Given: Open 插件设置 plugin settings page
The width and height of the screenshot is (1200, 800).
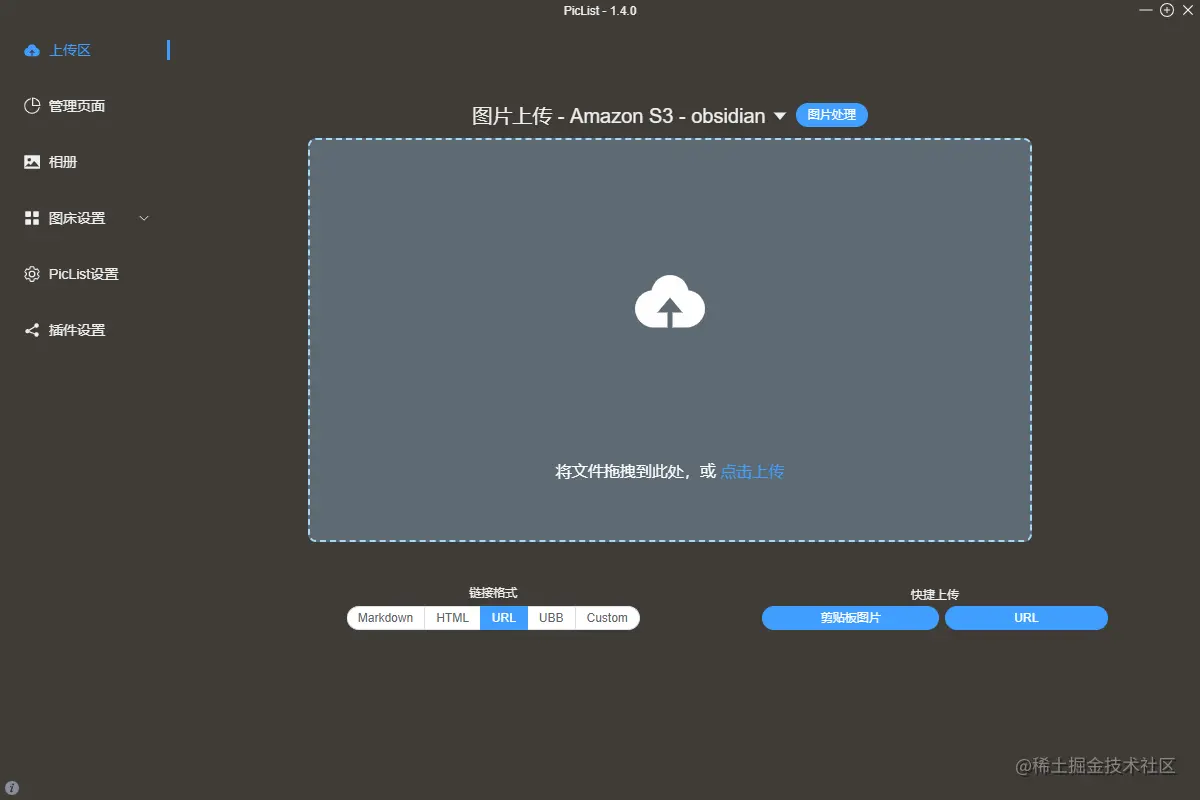Looking at the screenshot, I should [77, 330].
